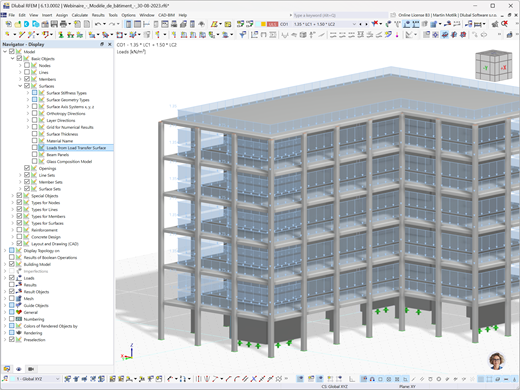Expand the Building Model node
Screen dimensions: 520x390
tap(5, 264)
